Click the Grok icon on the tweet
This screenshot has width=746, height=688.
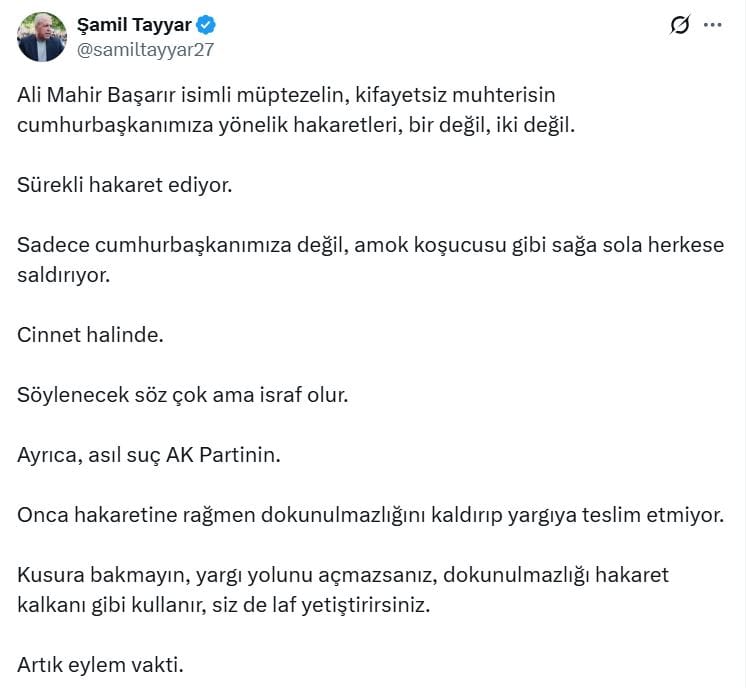coord(680,26)
